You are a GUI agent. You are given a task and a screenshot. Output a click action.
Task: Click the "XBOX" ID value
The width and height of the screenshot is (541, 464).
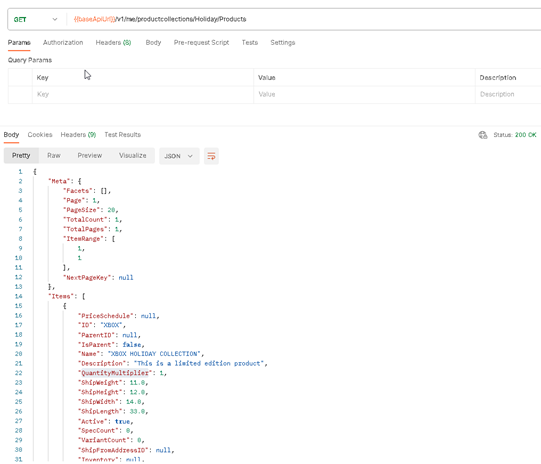pyautogui.click(x=111, y=325)
